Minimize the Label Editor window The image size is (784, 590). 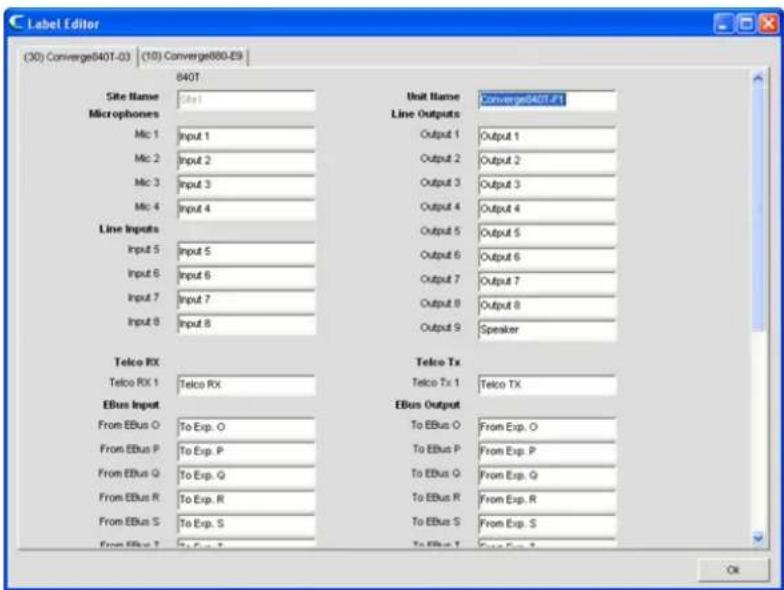(x=723, y=24)
